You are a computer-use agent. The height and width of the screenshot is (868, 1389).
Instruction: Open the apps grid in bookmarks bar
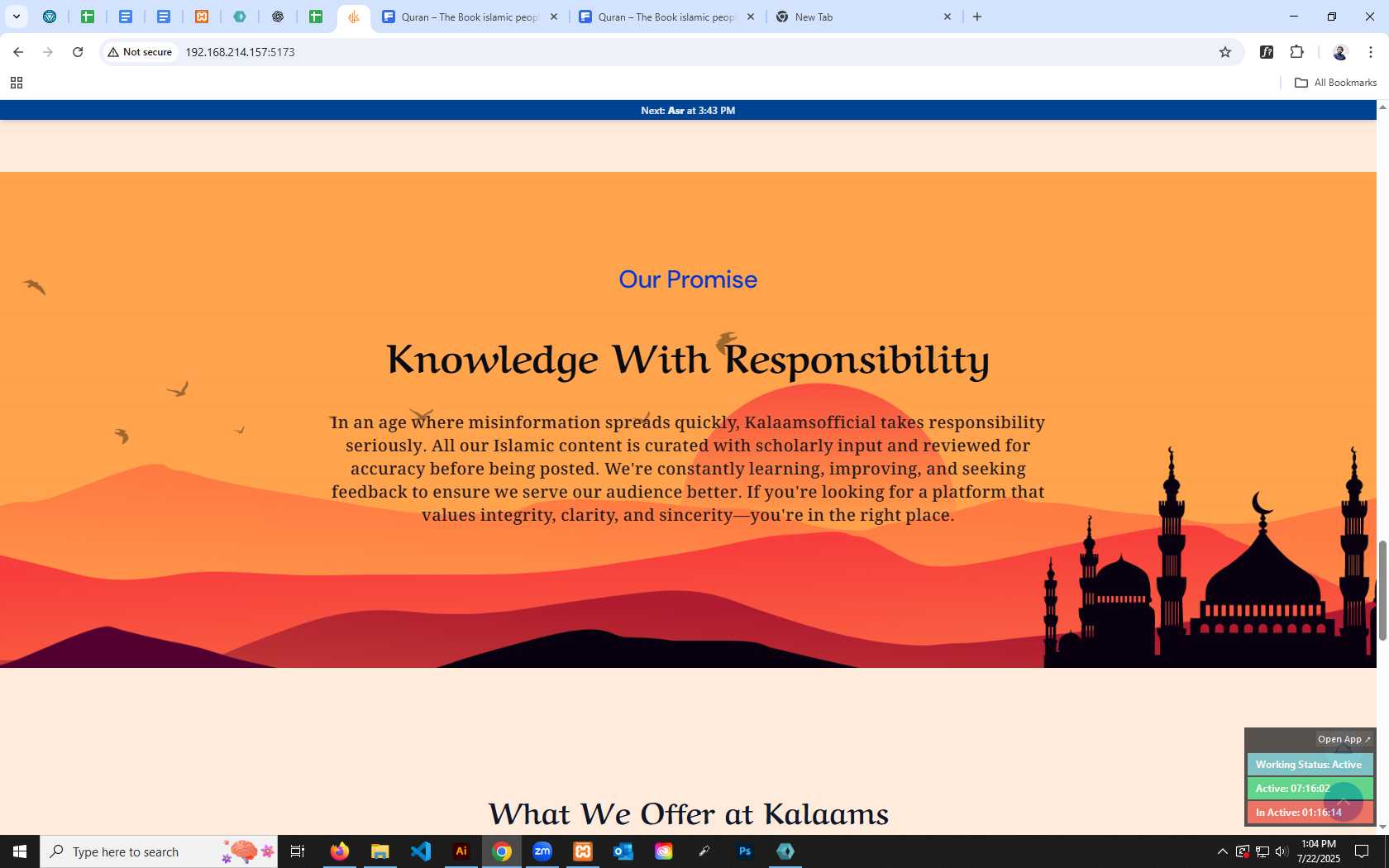coord(17,83)
